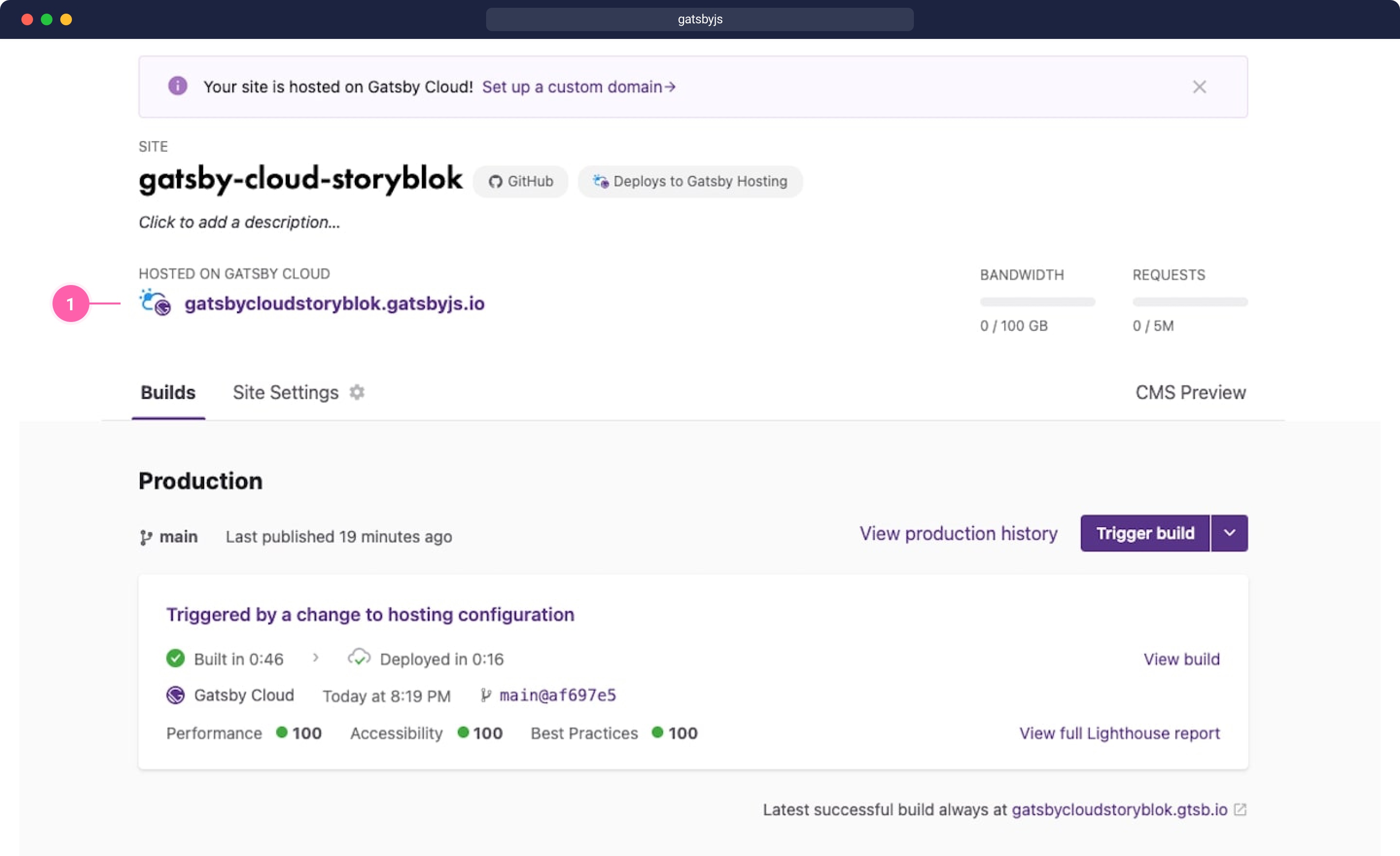Expand the Trigger build dropdown arrow
Viewport: 1400px width, 856px height.
[x=1229, y=533]
